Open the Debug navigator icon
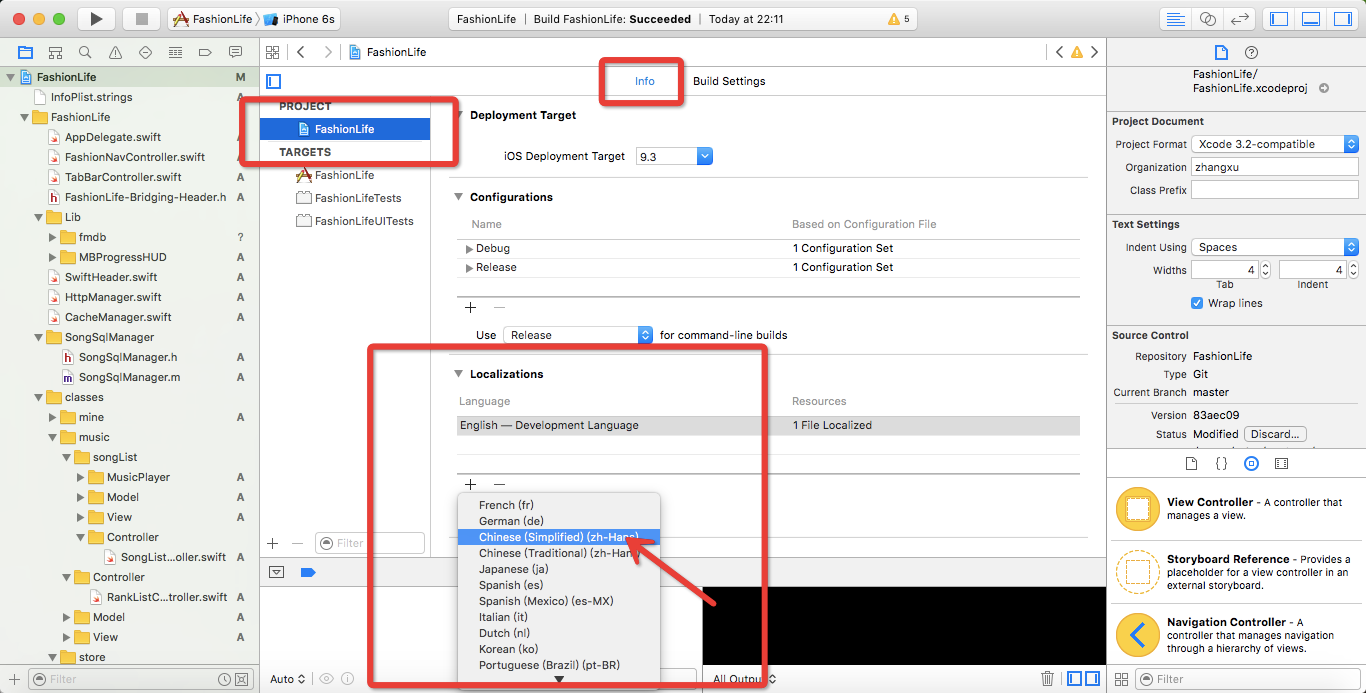 click(x=175, y=52)
